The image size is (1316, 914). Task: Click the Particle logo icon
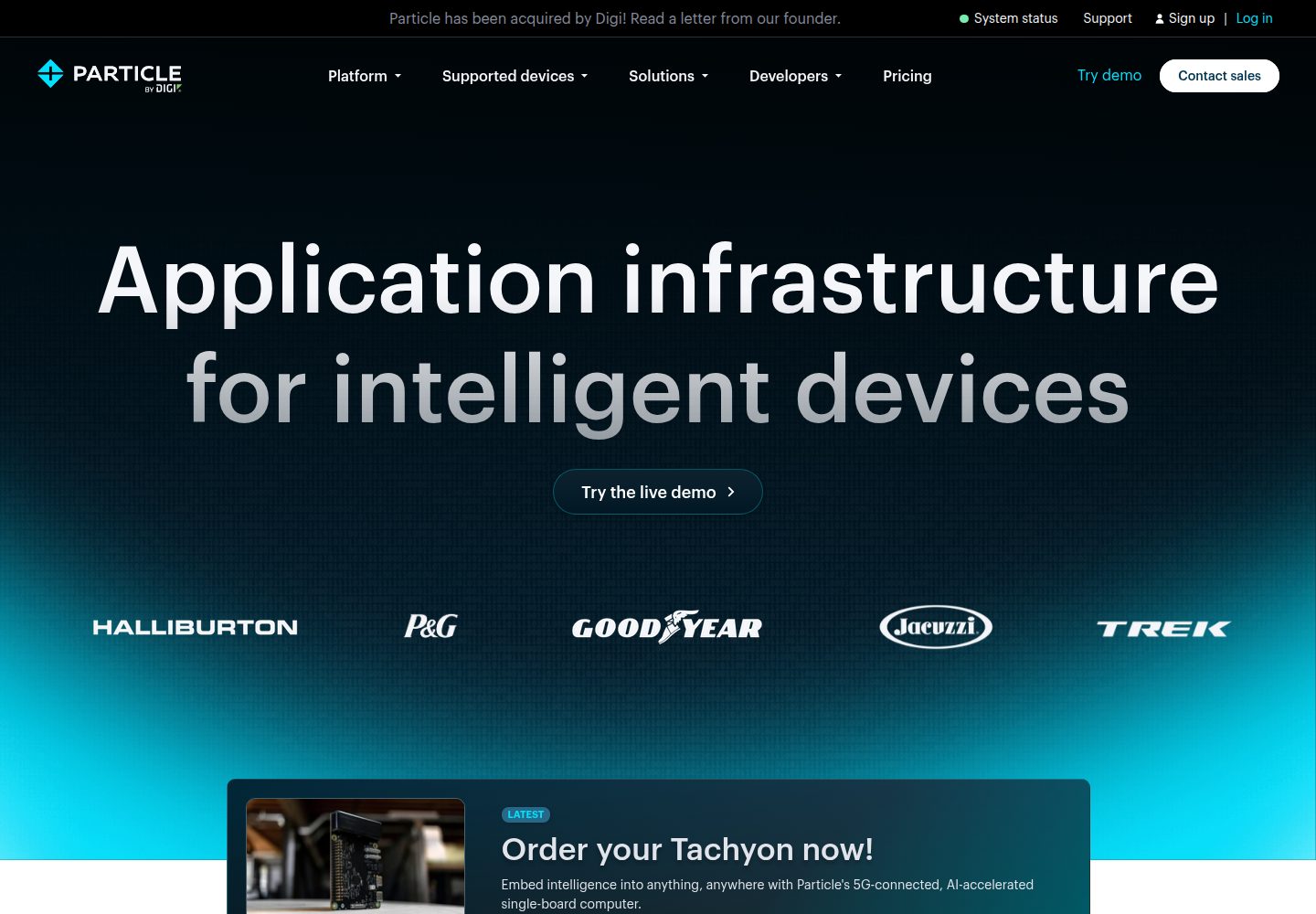click(50, 74)
